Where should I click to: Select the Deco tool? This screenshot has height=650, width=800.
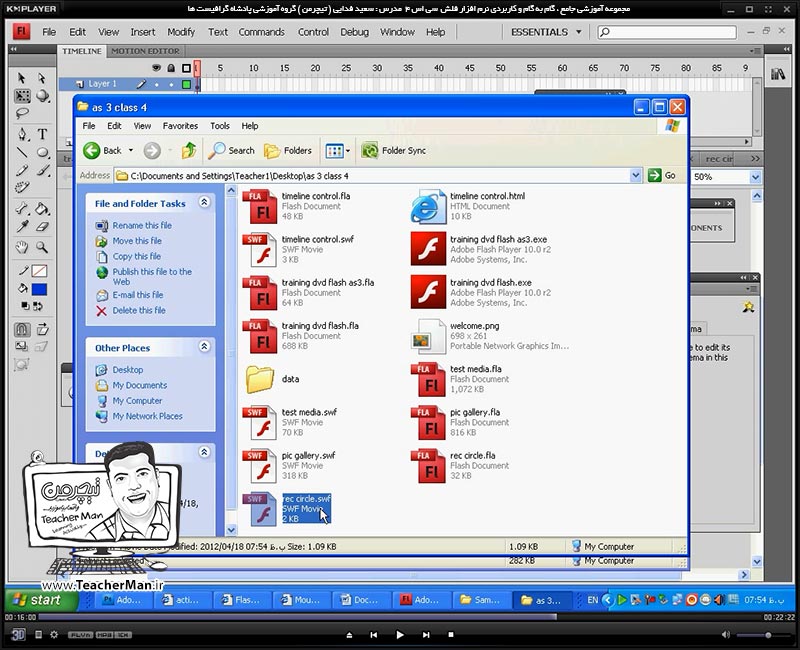coord(22,188)
